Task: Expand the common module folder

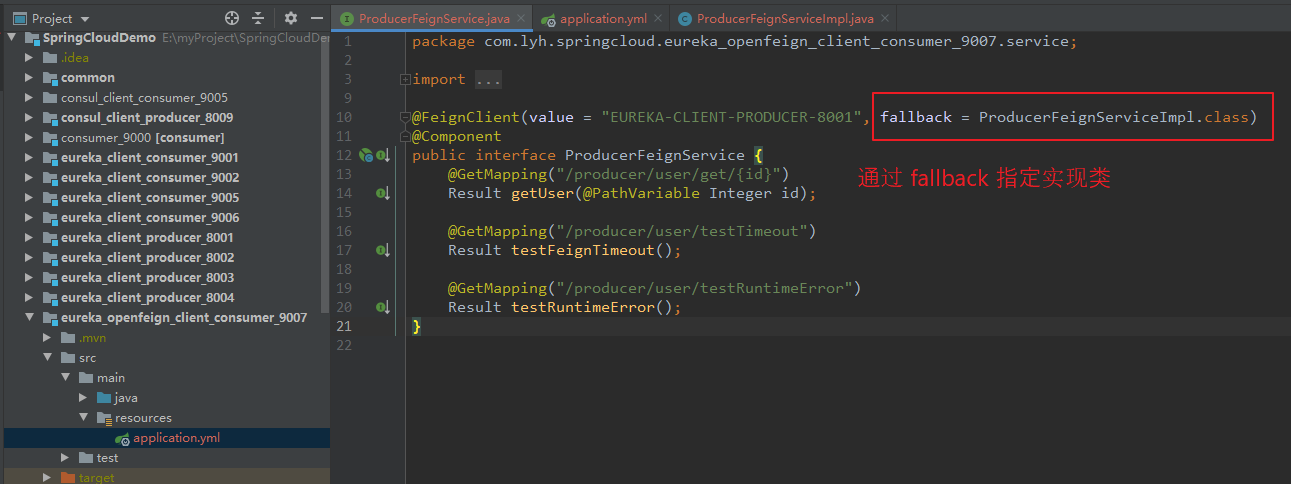Action: 29,77
